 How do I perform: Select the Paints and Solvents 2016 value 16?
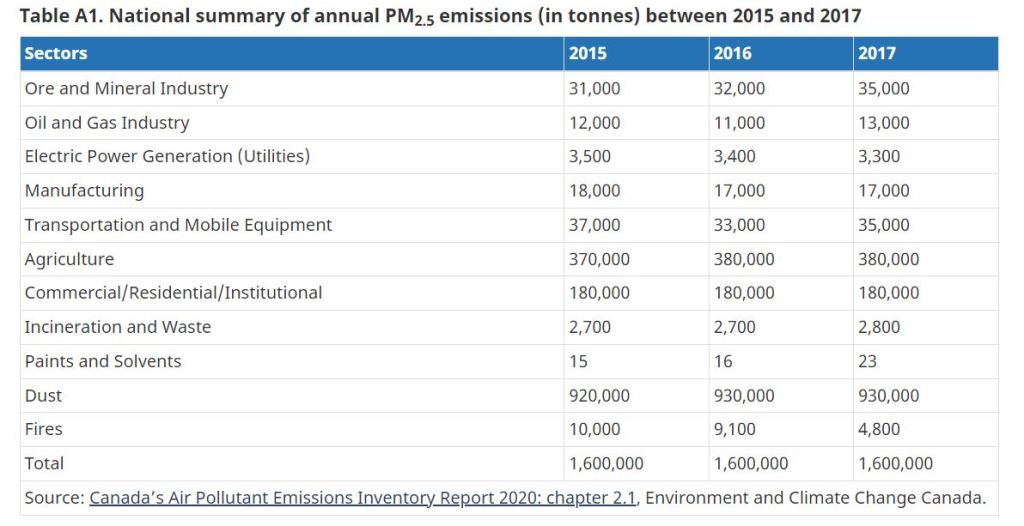(723, 361)
